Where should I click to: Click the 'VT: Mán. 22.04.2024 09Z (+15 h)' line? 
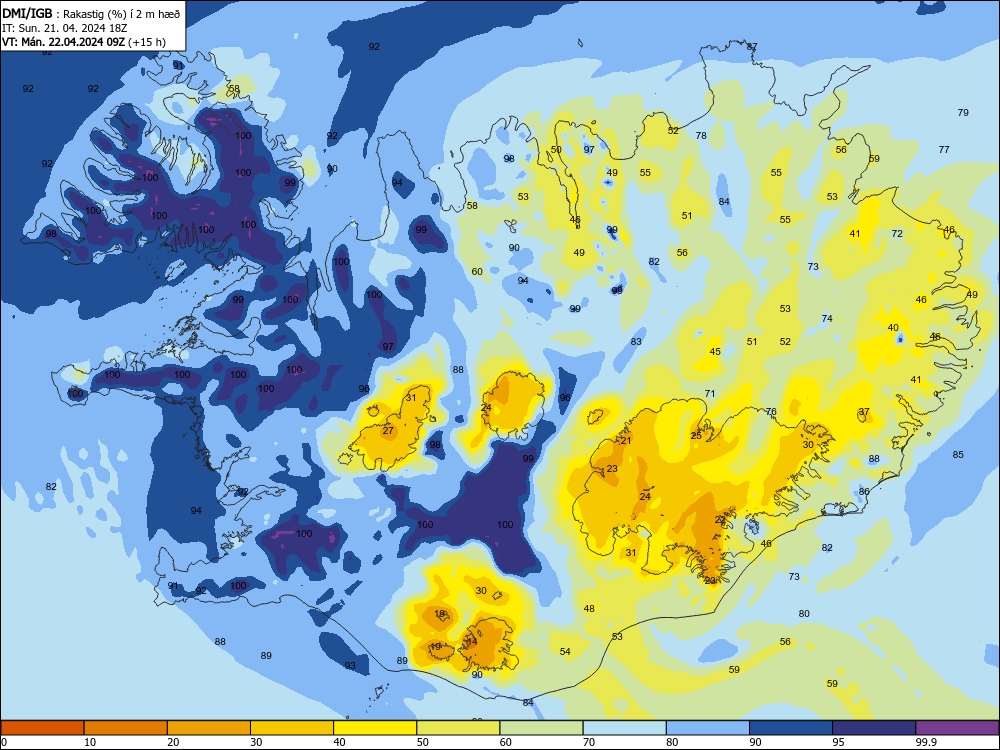(84, 42)
